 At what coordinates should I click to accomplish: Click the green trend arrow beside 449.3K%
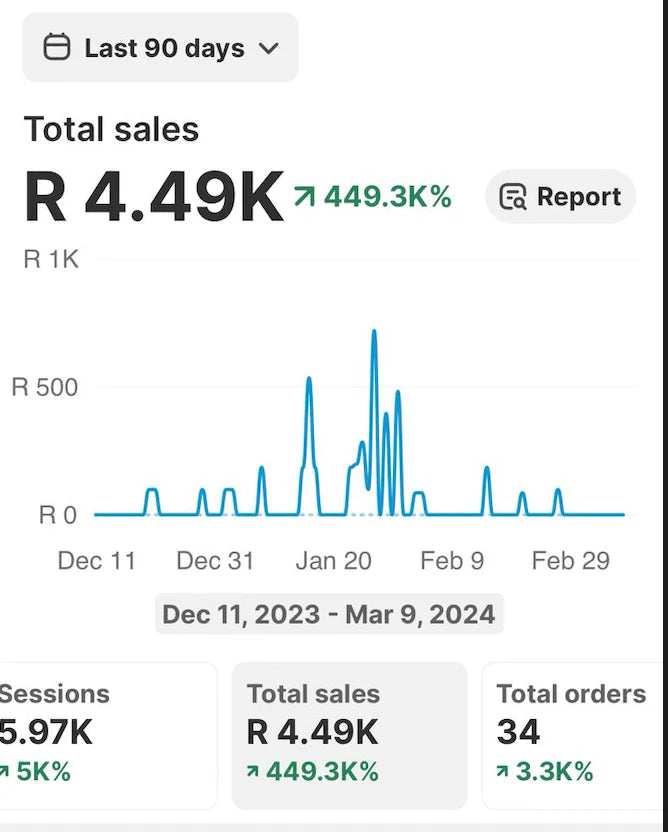coord(303,197)
